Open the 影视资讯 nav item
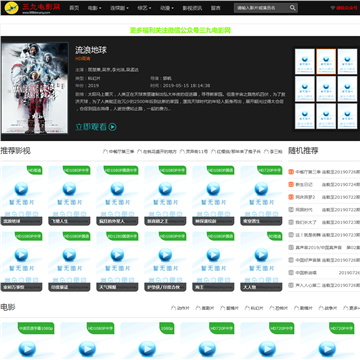The width and height of the screenshot is (360, 360). 192,8
